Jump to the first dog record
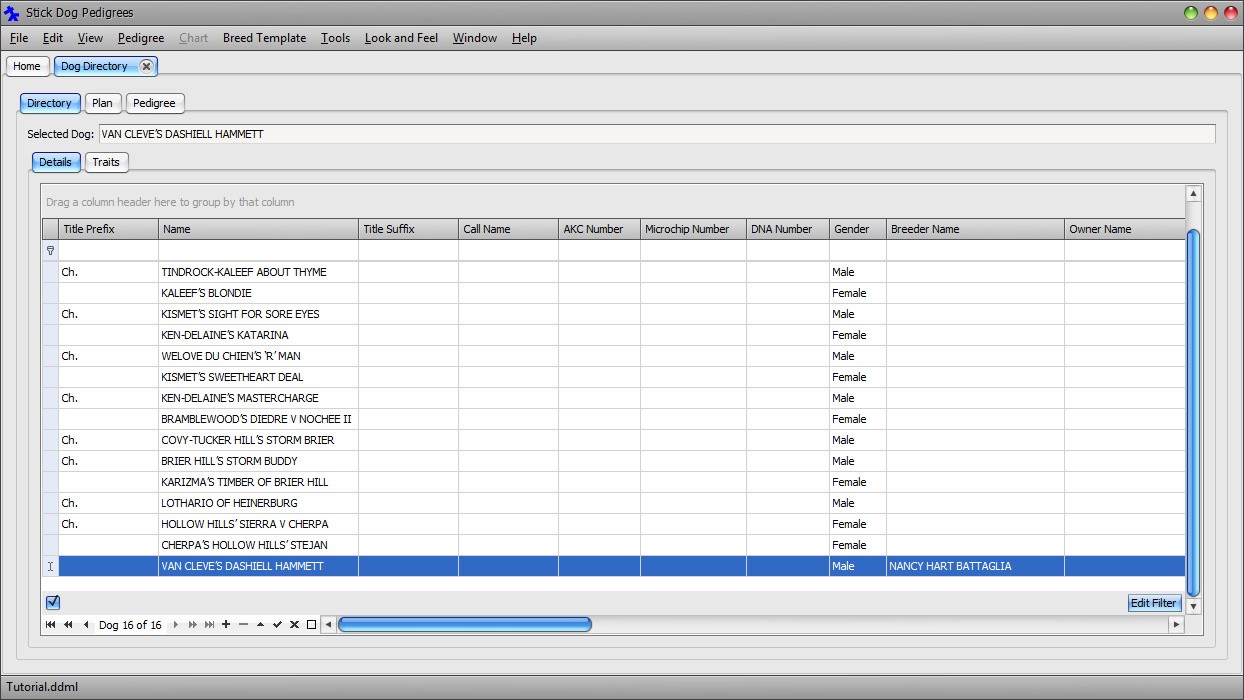 51,625
